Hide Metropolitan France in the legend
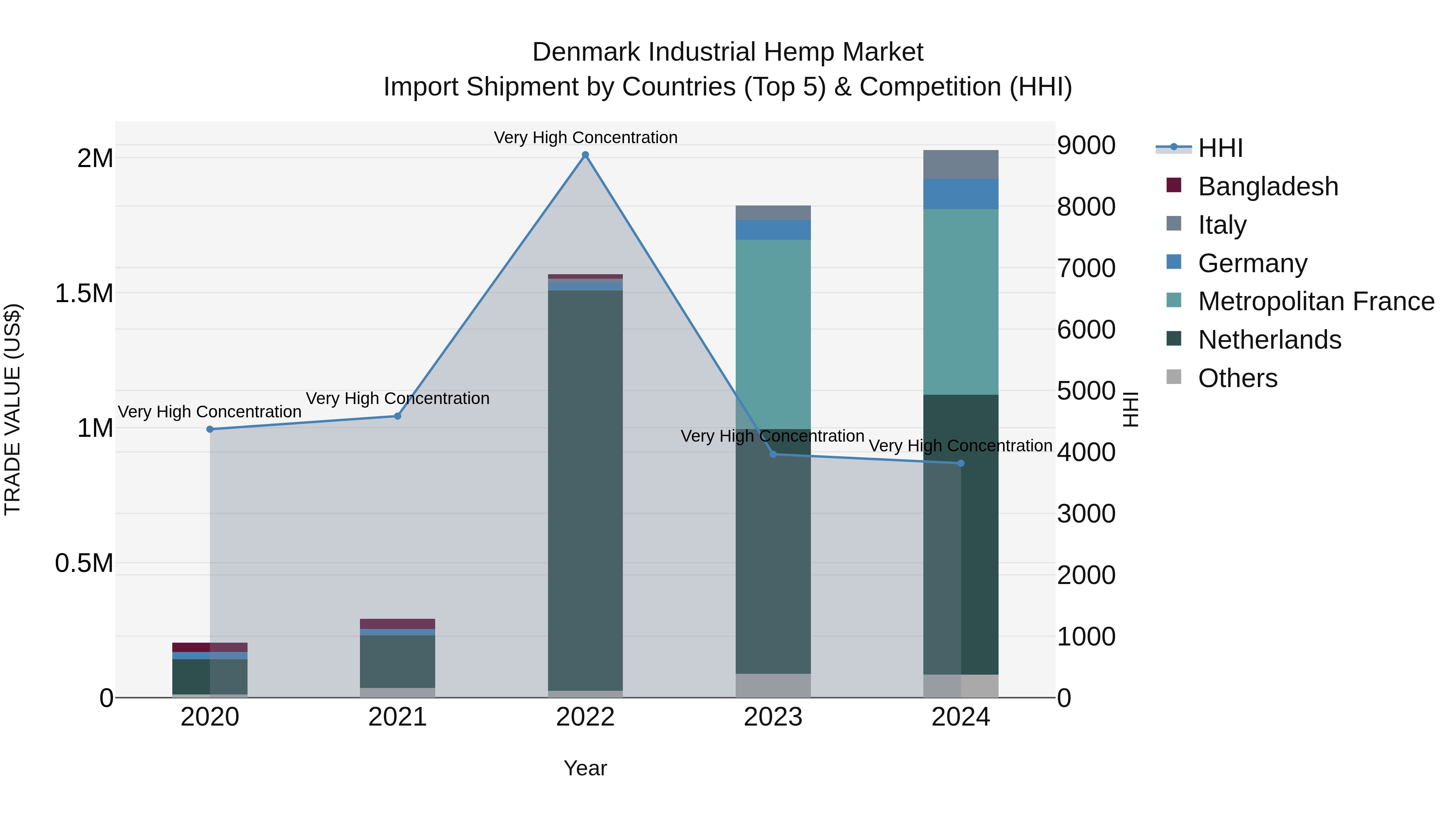 1301,301
